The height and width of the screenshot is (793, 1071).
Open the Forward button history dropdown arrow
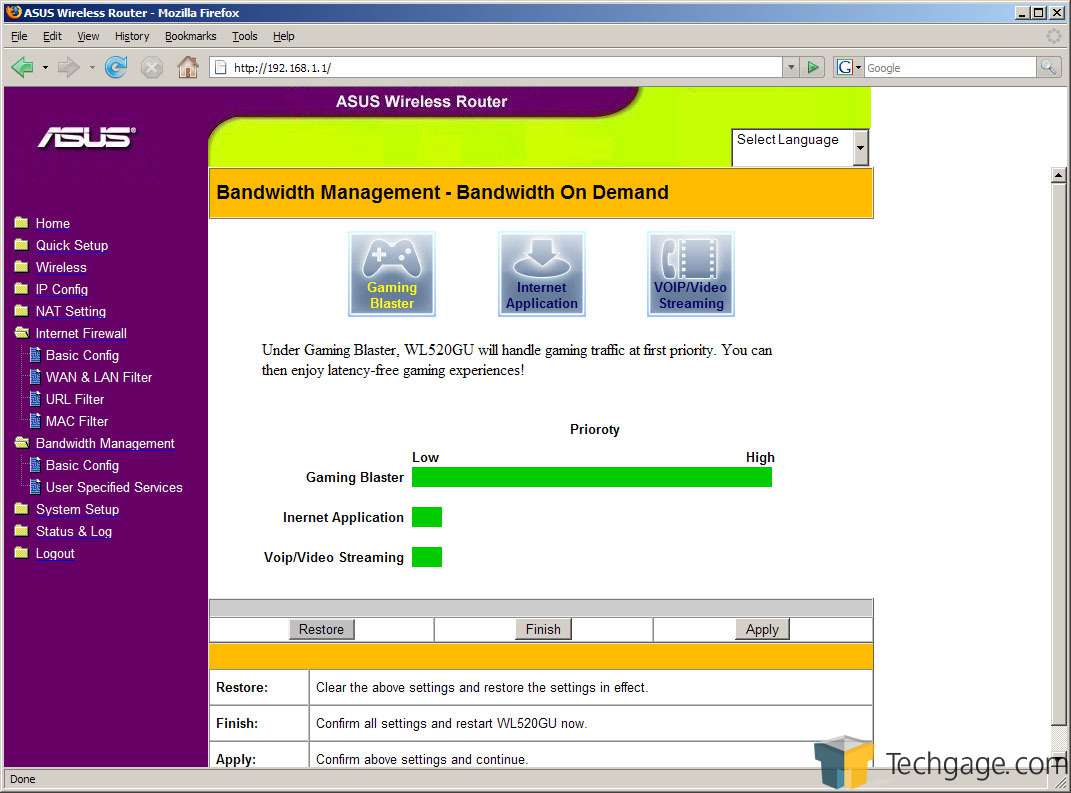click(x=92, y=68)
